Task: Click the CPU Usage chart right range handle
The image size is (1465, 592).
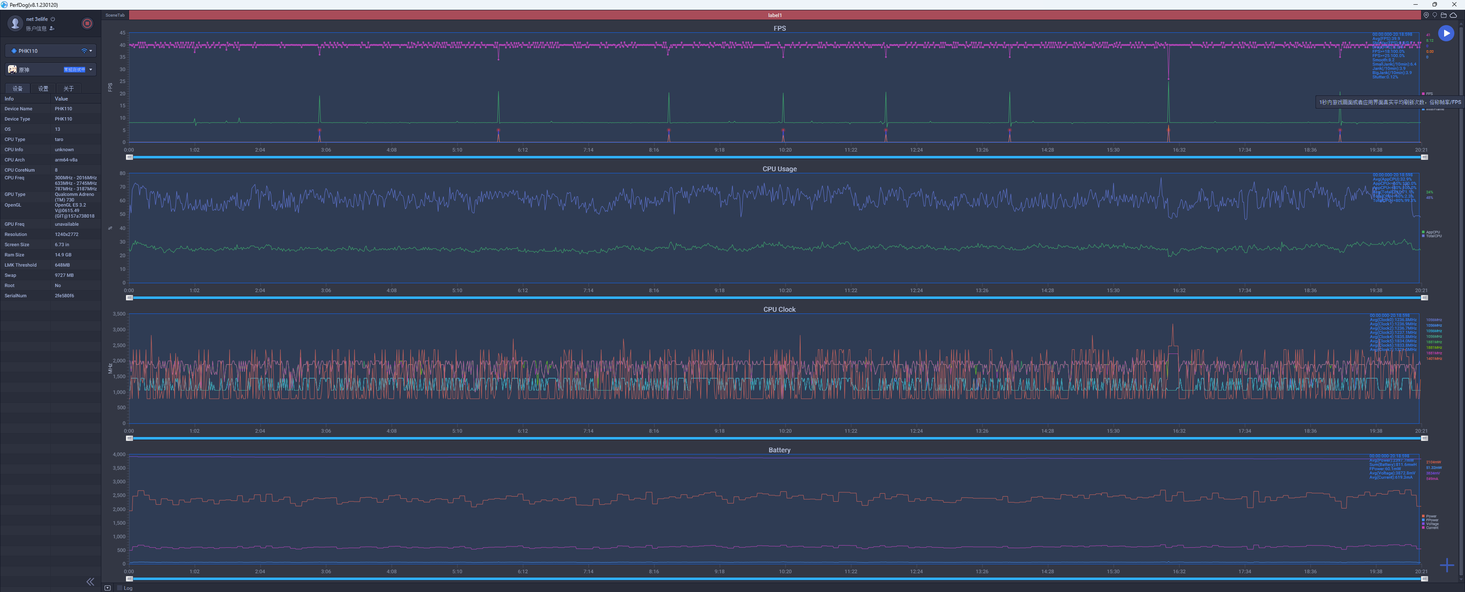Action: (x=1425, y=298)
